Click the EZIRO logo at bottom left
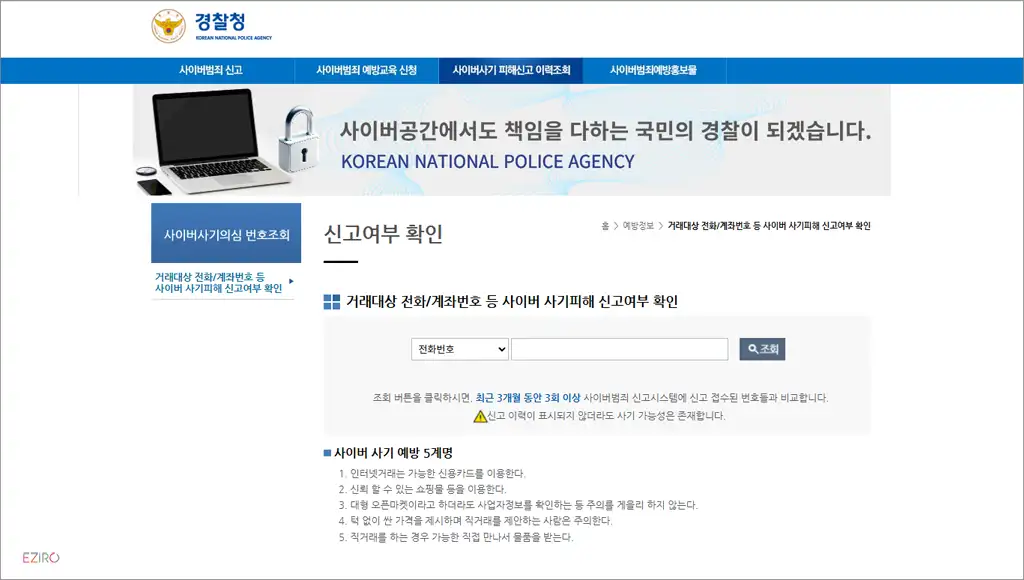 tap(42, 555)
